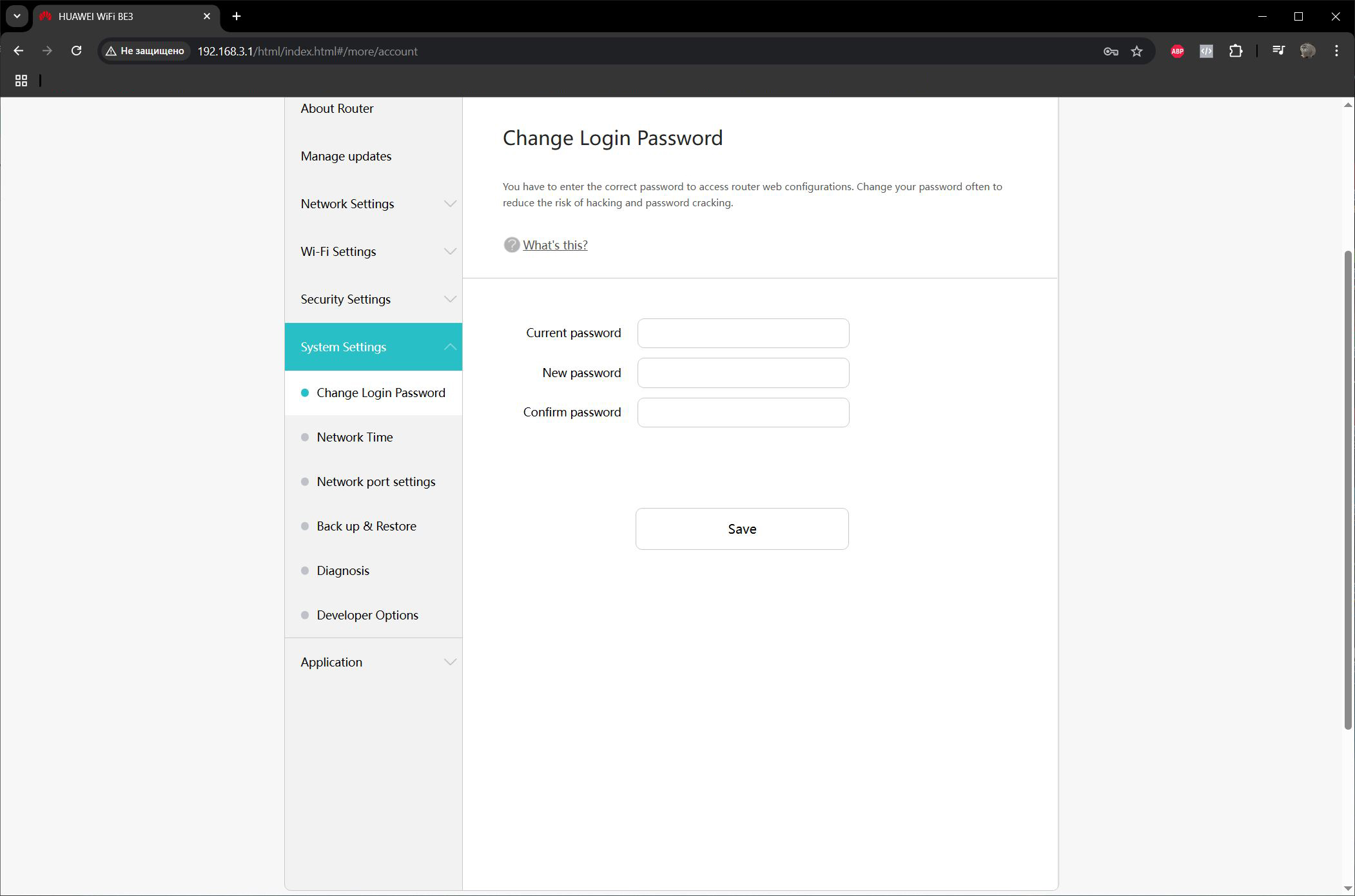This screenshot has width=1355, height=896.
Task: Focus the New password field
Action: click(743, 373)
